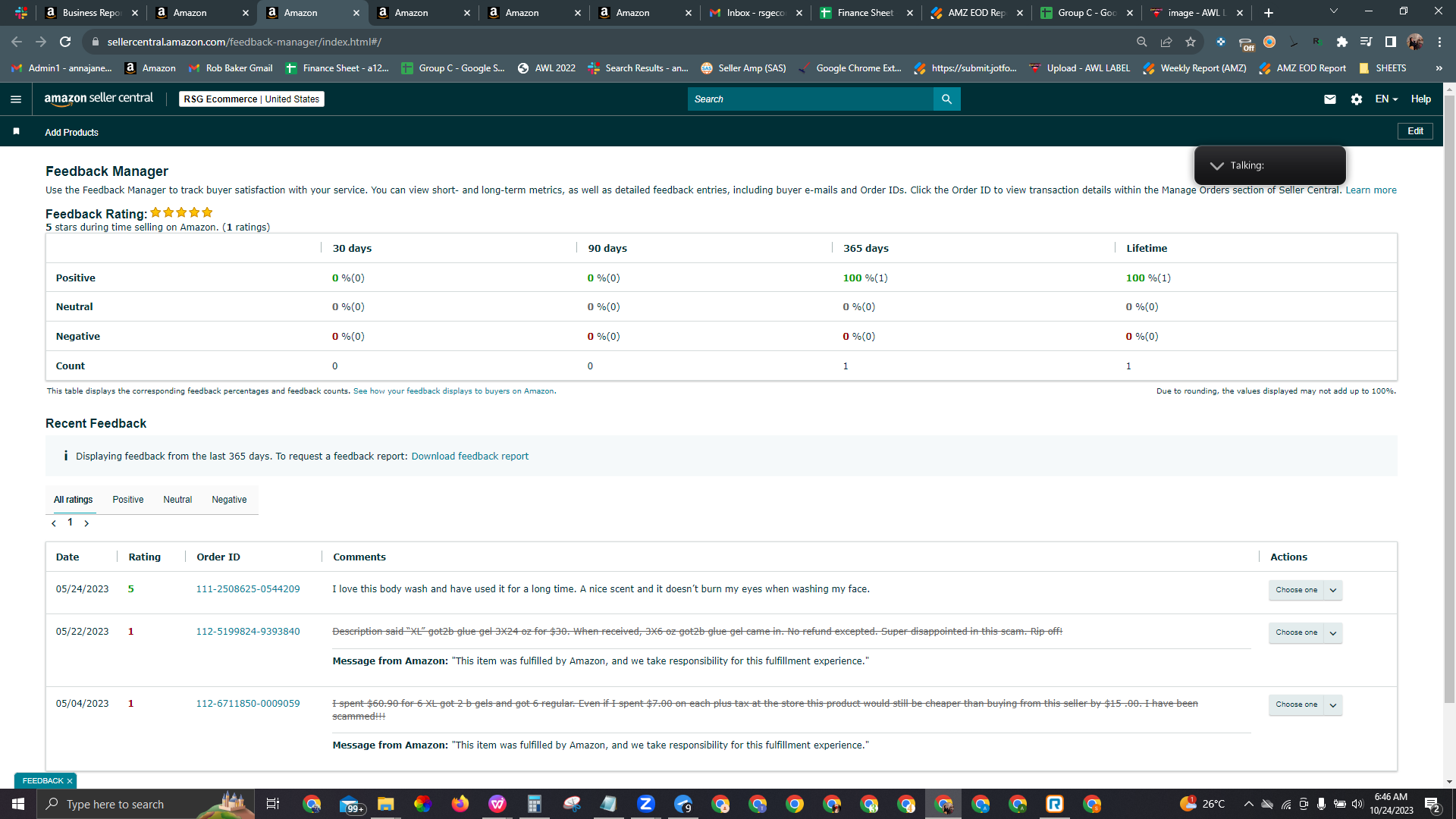Open the browser zoom magnifier icon in the address bar
This screenshot has height=819, width=1456.
coord(1142,42)
